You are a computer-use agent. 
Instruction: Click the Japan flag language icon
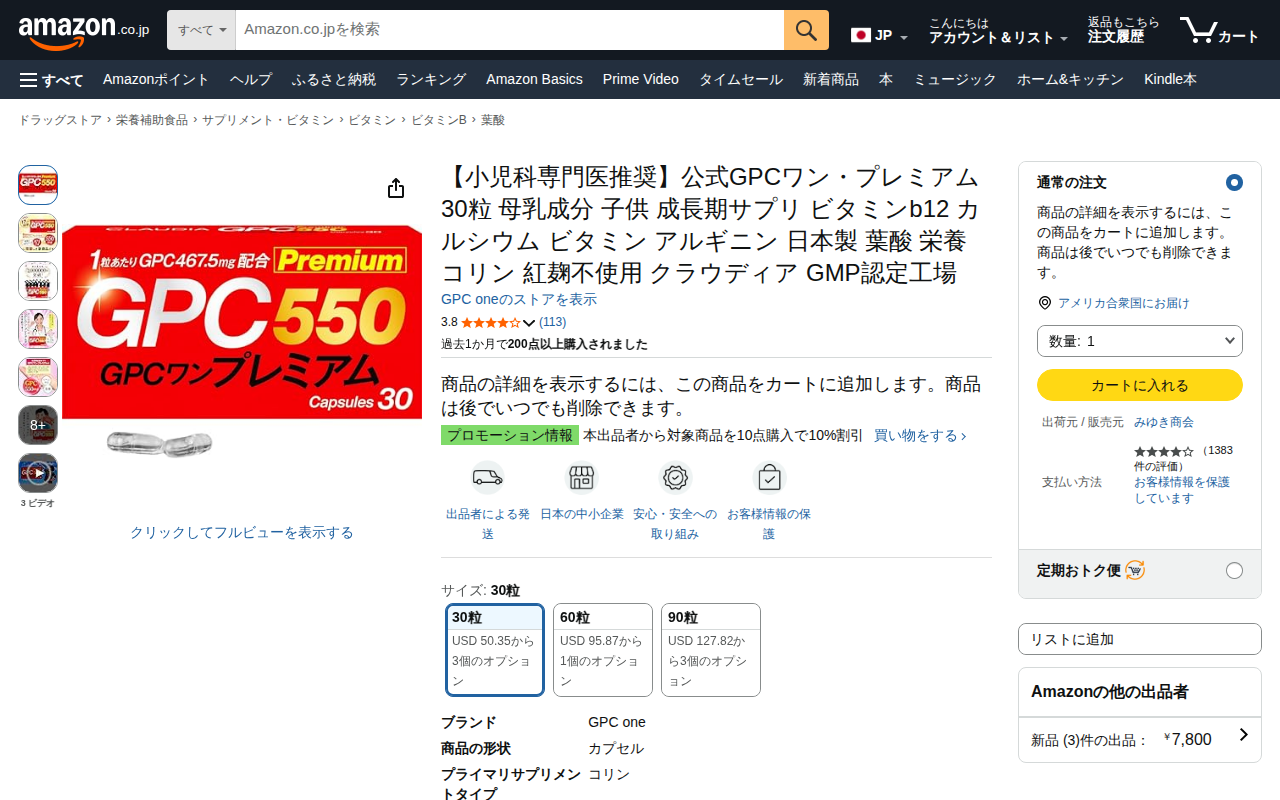861,35
